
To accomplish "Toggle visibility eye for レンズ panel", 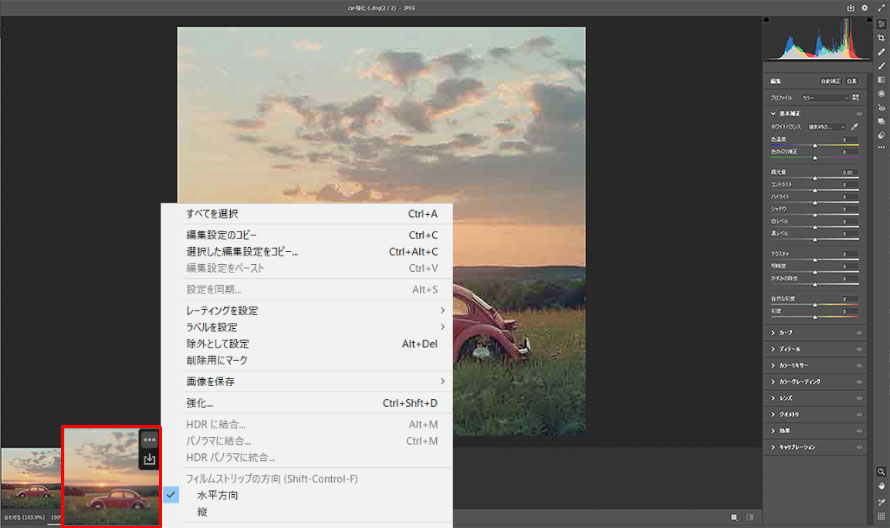I will click(x=859, y=399).
